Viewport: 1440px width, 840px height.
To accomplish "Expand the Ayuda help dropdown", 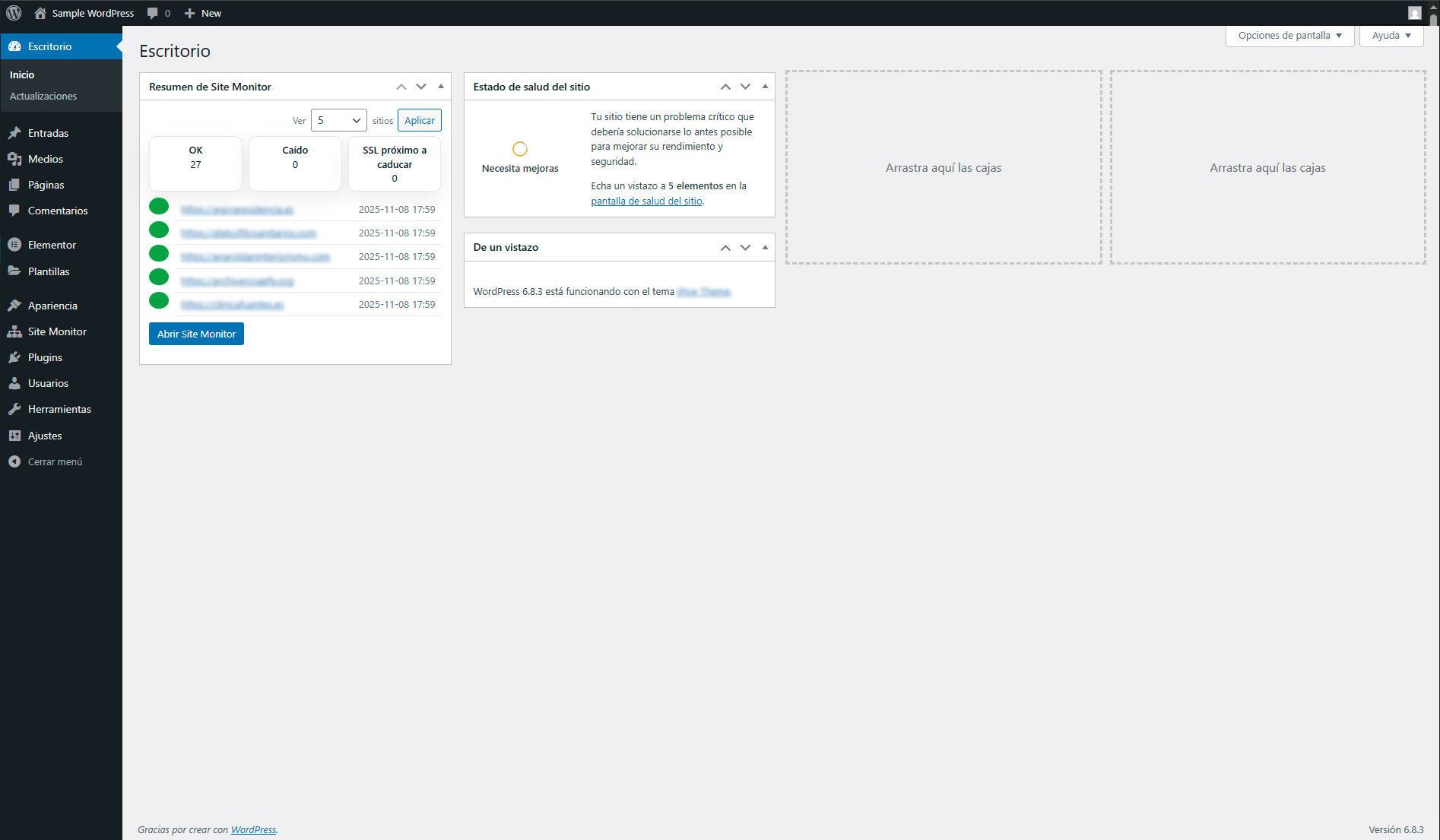I will [x=1391, y=36].
